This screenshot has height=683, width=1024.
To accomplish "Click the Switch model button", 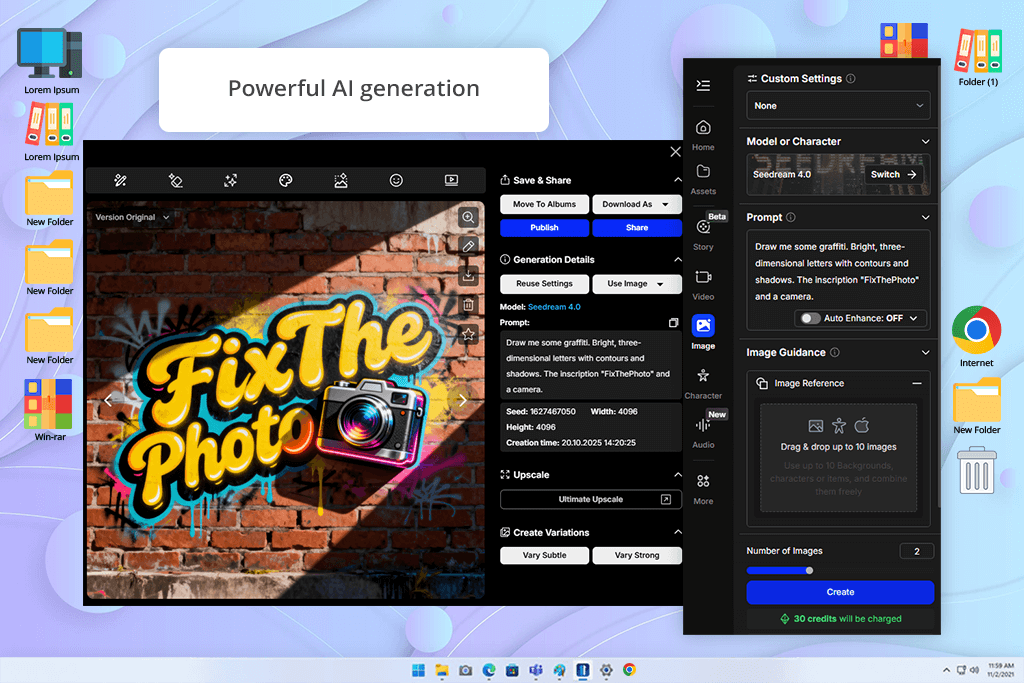I will click(893, 174).
